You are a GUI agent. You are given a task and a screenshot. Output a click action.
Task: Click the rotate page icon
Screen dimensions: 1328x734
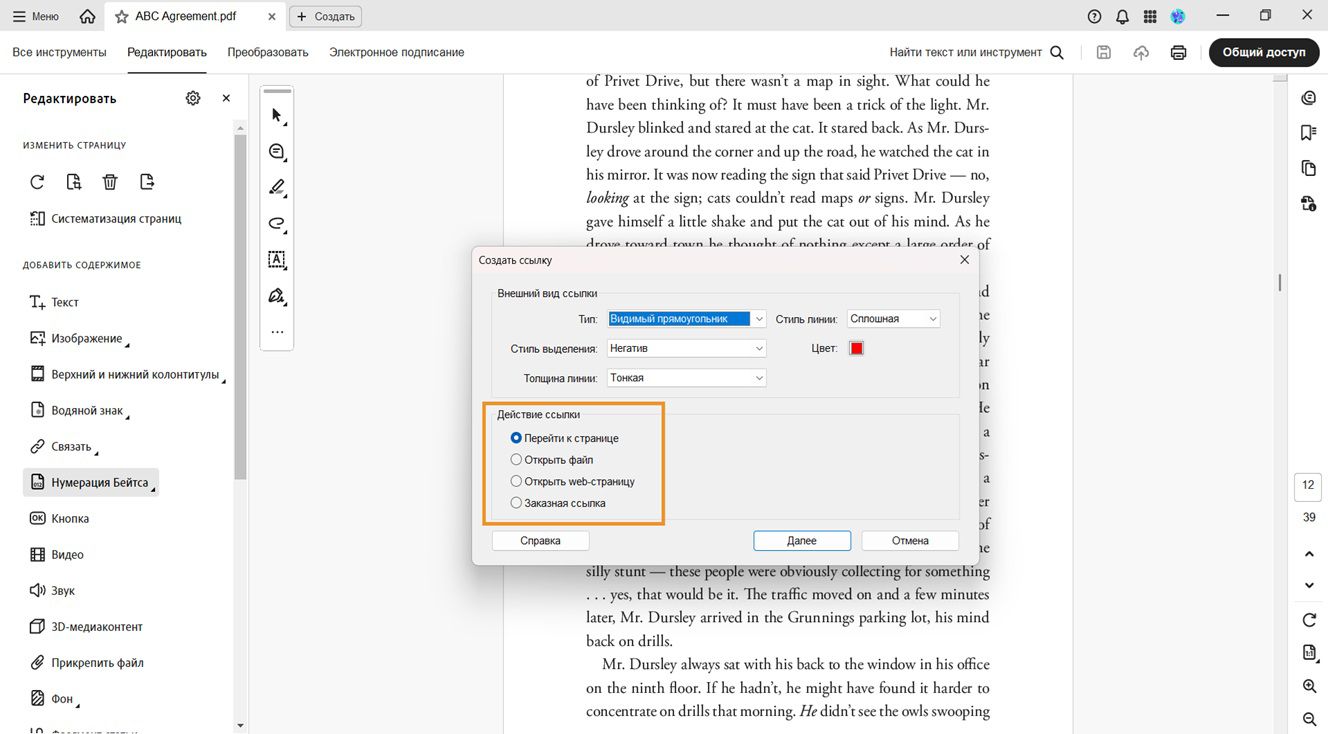pos(37,182)
